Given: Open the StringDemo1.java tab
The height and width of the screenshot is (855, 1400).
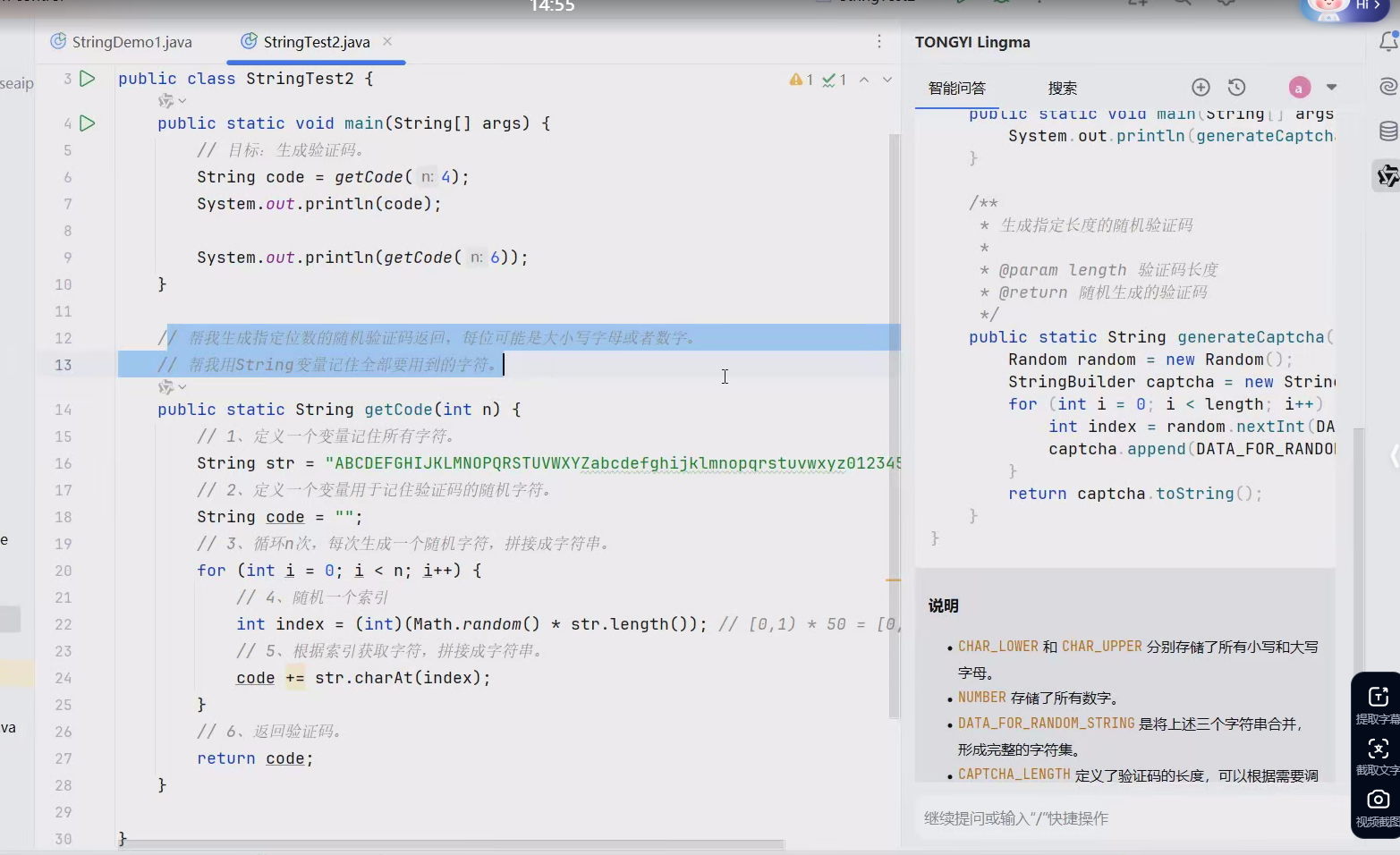Looking at the screenshot, I should pos(121,42).
